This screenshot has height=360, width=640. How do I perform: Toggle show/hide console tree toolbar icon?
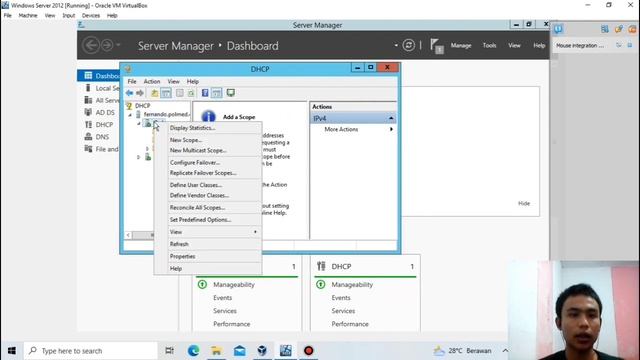pos(166,93)
